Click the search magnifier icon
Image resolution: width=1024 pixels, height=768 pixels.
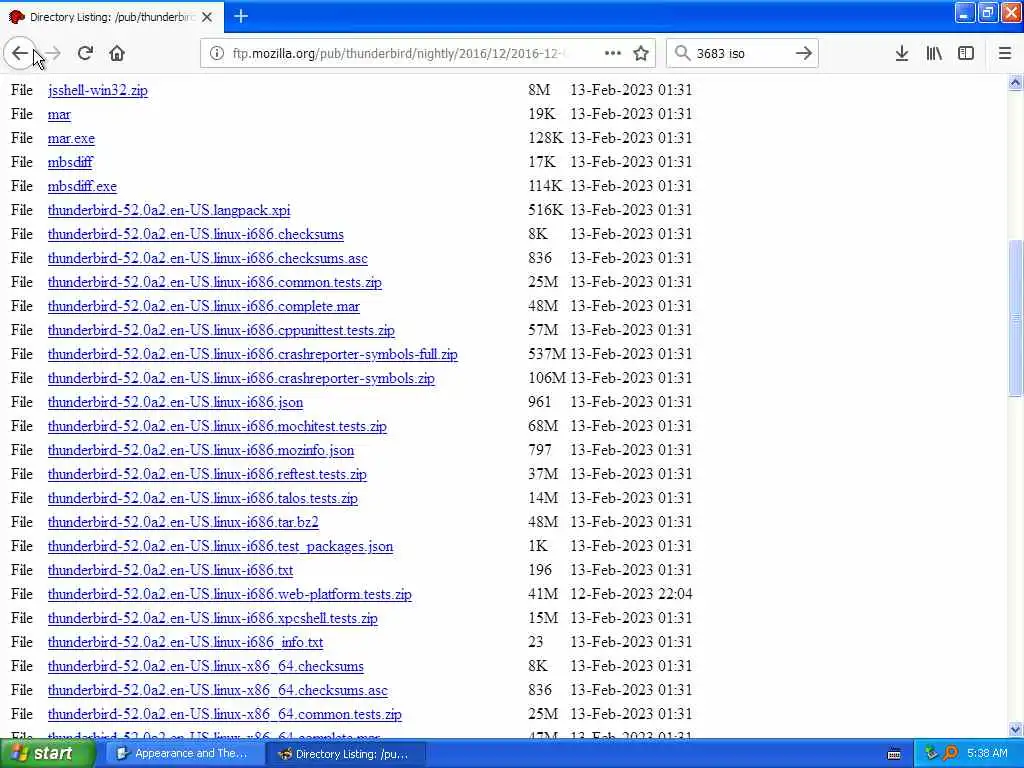[x=682, y=54]
